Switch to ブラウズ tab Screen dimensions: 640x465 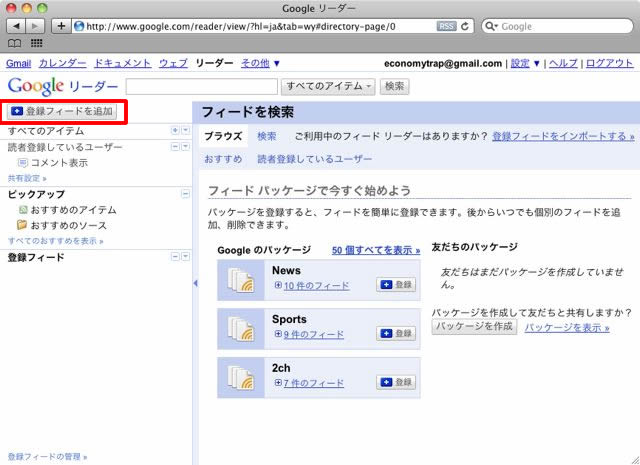(223, 136)
